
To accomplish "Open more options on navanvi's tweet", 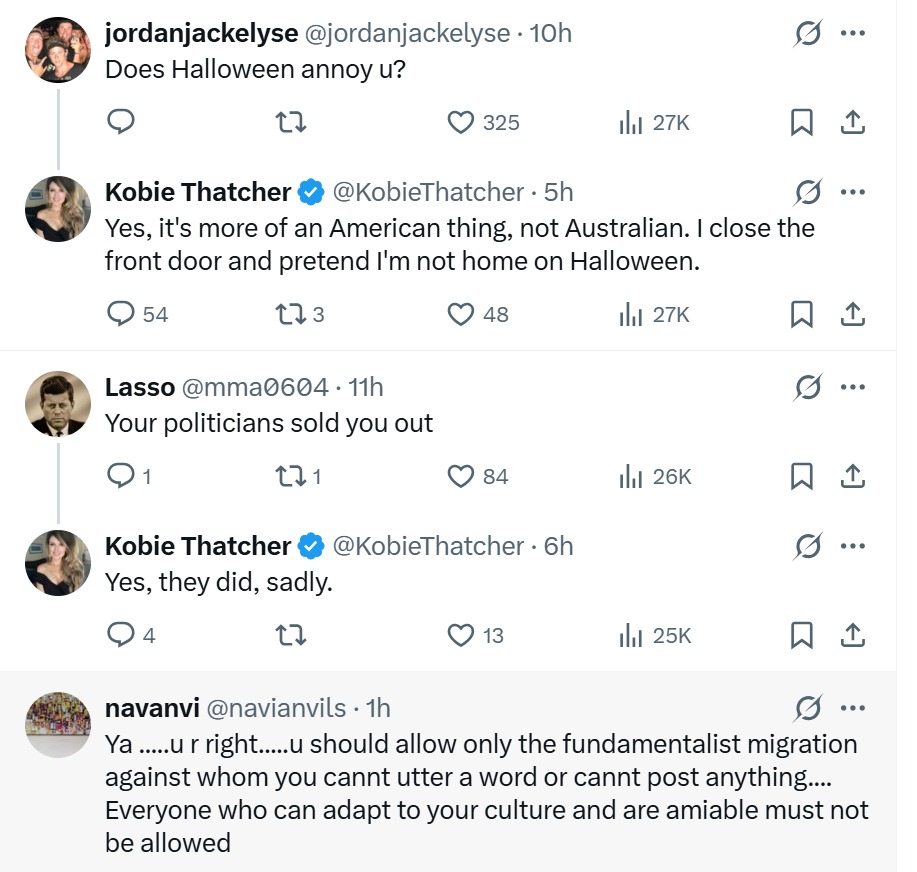I will pos(852,709).
